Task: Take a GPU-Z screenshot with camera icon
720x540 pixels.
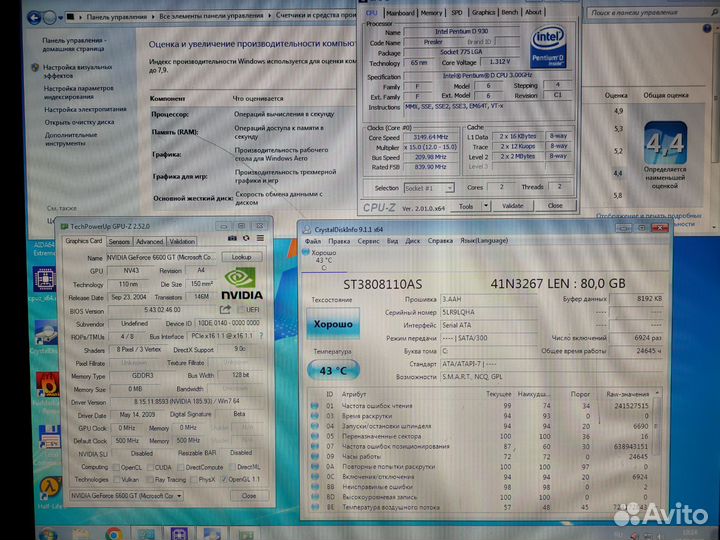Action: click(x=233, y=238)
